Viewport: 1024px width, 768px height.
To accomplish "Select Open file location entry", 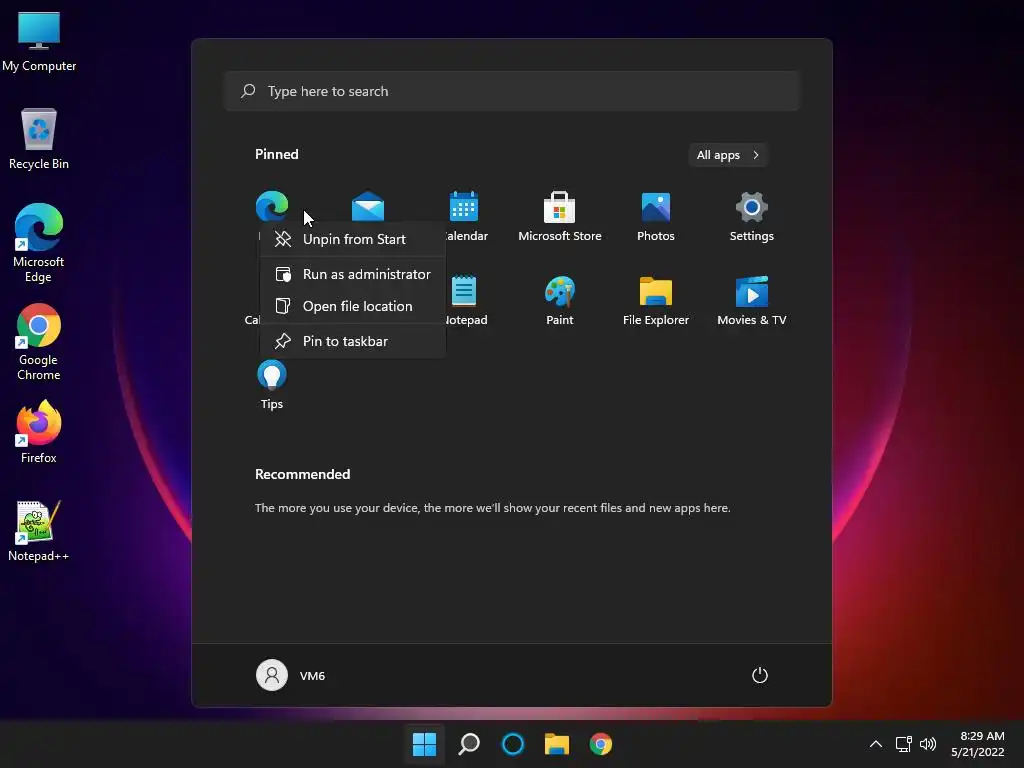I will [x=353, y=306].
